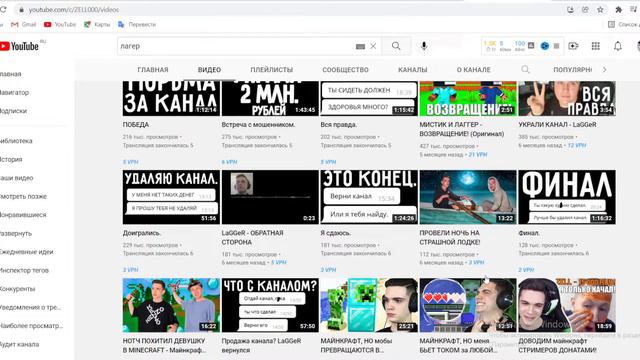Open Ежедневные идеи in the sidebar
The width and height of the screenshot is (640, 360).
click(x=27, y=252)
